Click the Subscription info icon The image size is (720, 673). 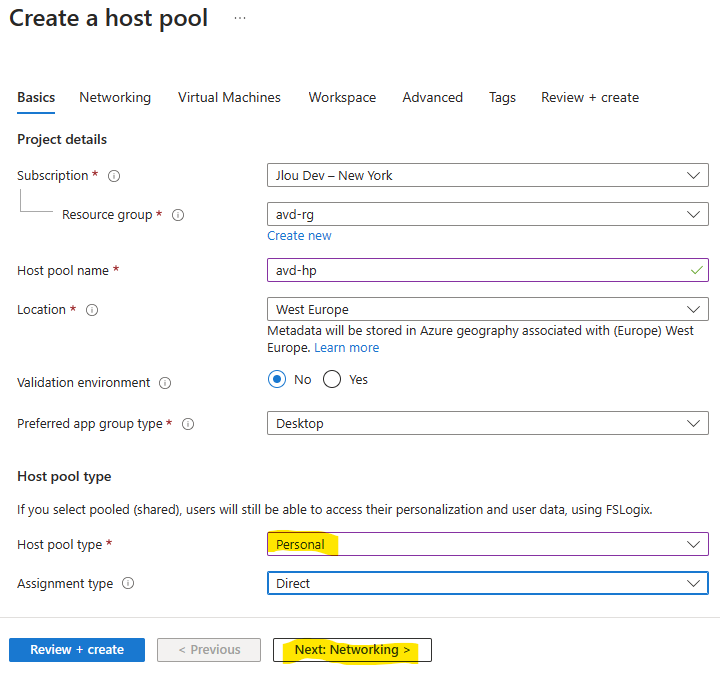114,176
